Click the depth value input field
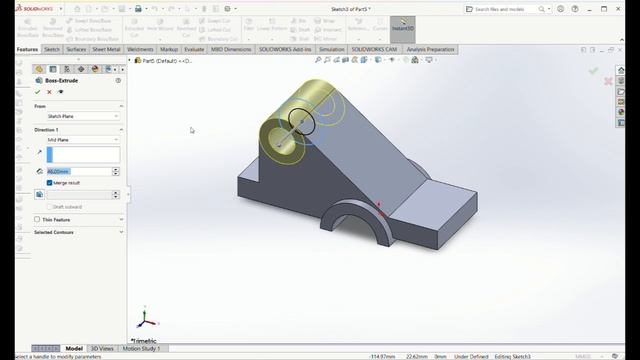 pyautogui.click(x=79, y=171)
